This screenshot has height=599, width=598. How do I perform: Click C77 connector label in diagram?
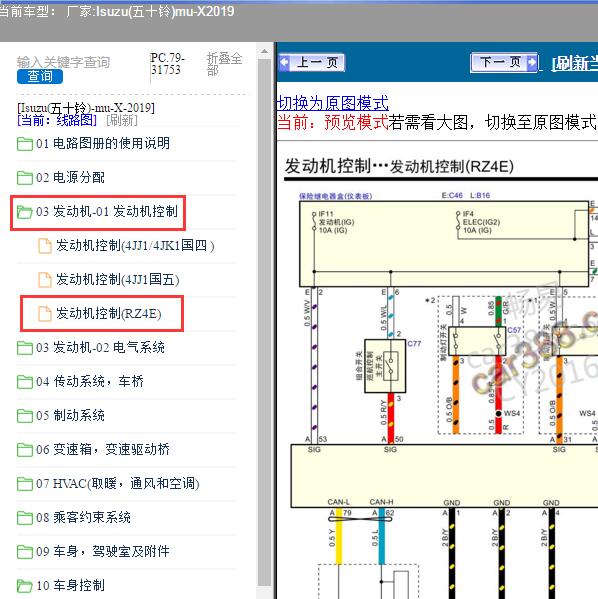(414, 344)
